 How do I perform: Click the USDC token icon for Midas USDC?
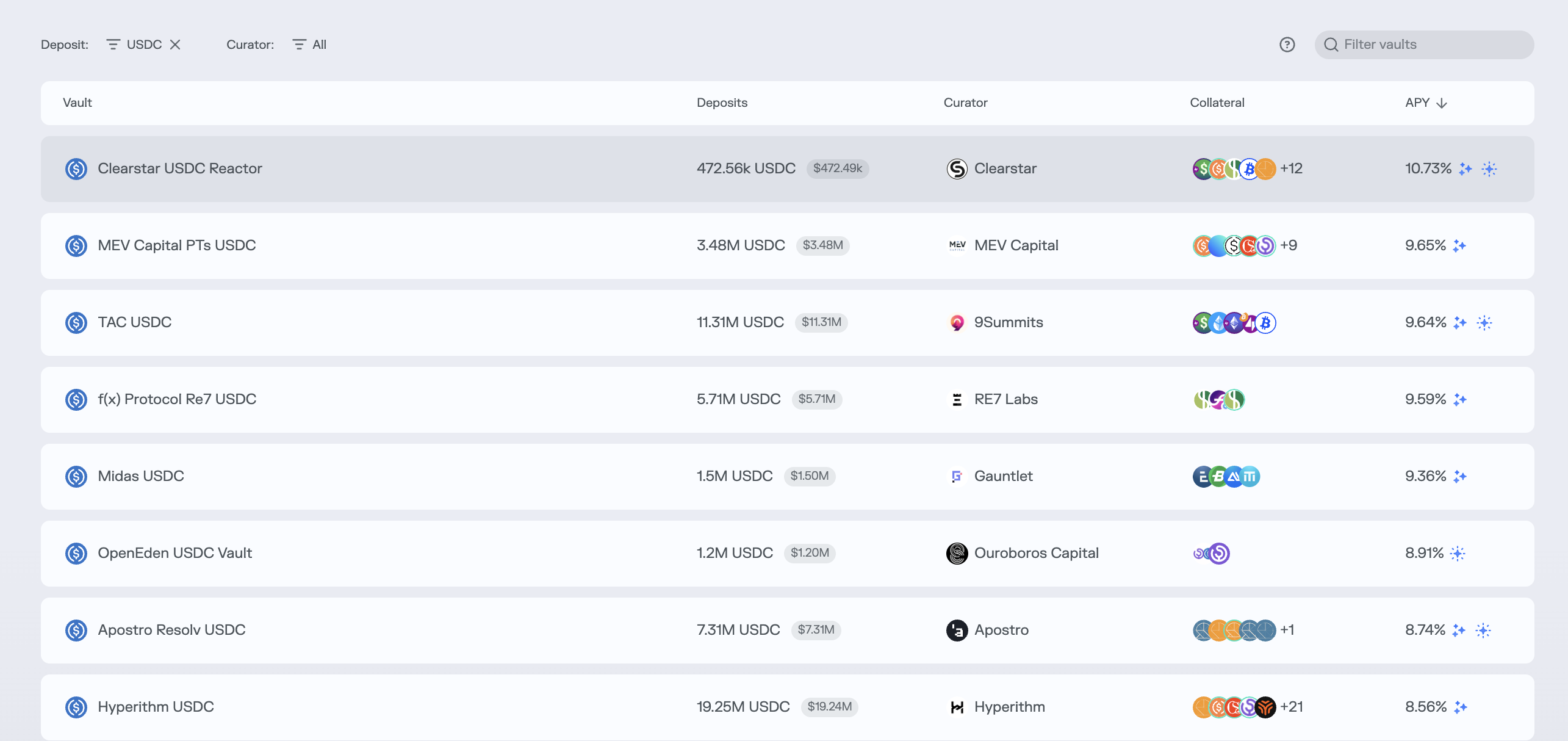tap(76, 476)
